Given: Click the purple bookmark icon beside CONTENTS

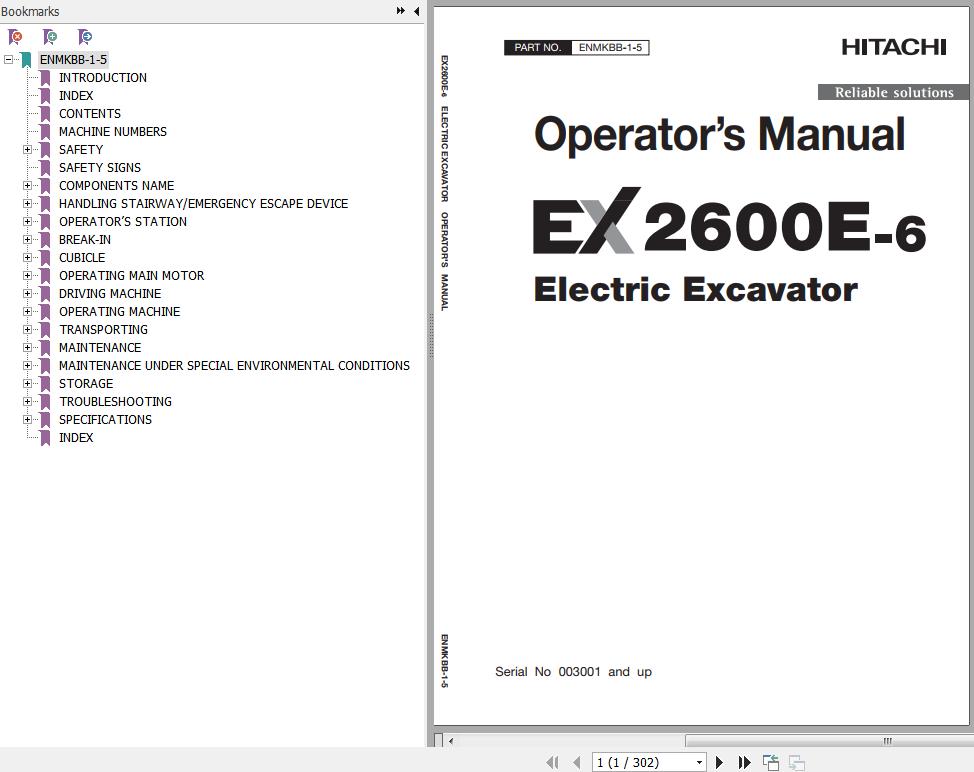Looking at the screenshot, I should pos(45,114).
